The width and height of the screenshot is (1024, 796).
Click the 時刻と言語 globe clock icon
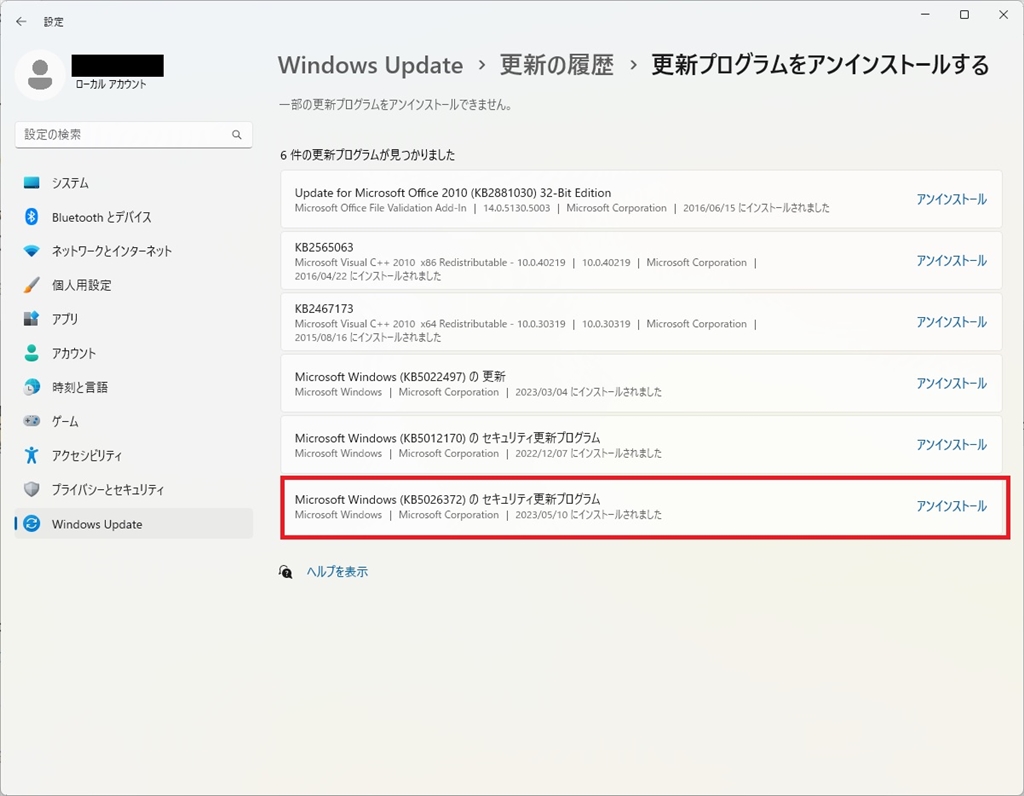click(31, 387)
